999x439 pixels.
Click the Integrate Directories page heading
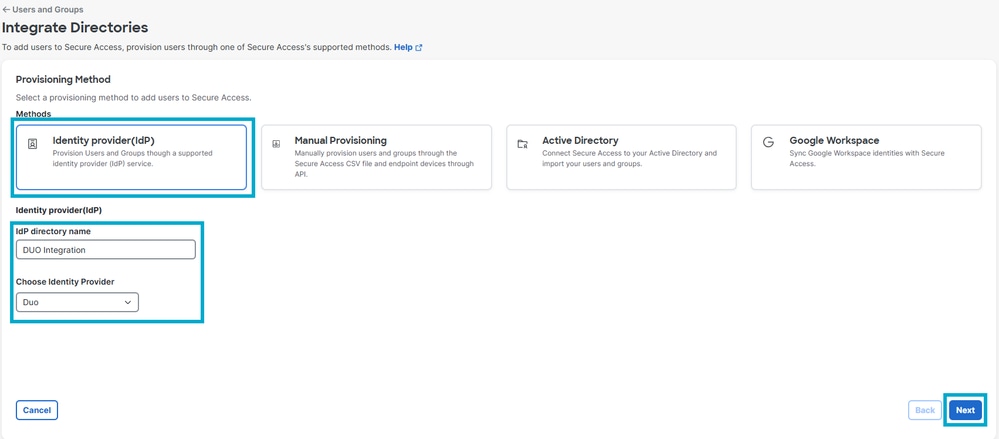pyautogui.click(x=75, y=28)
